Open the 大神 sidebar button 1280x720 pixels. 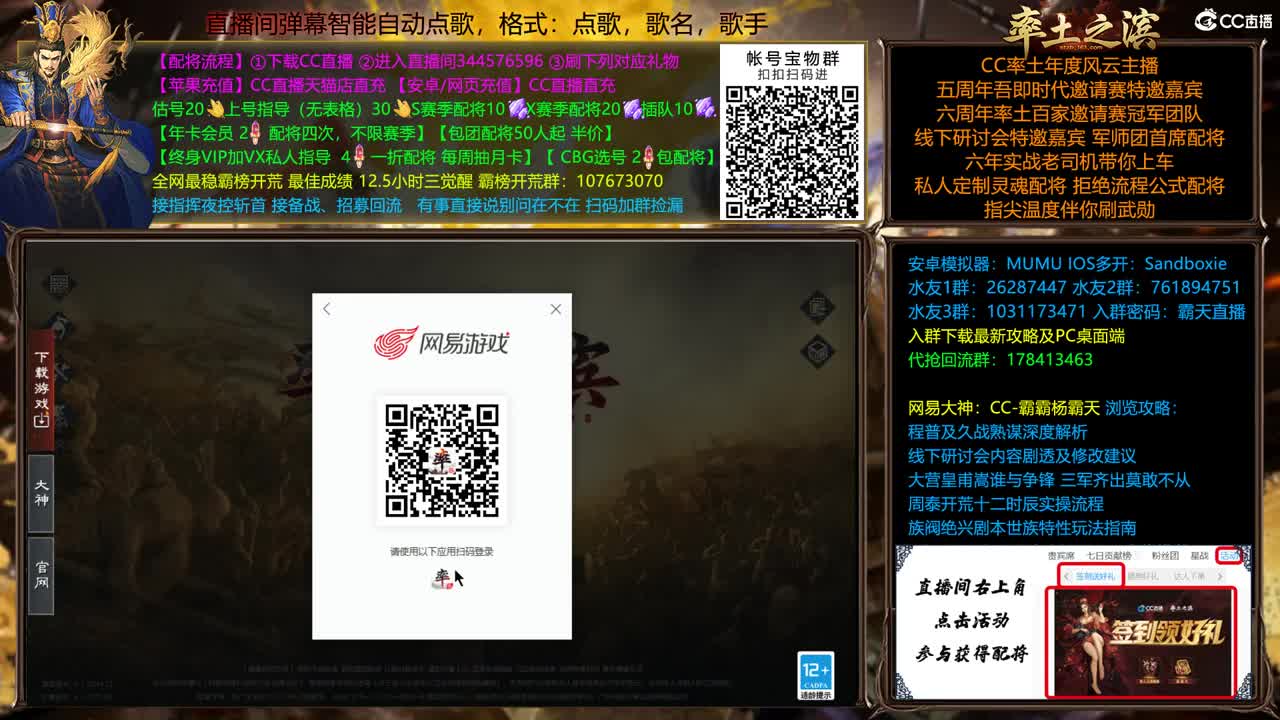(41, 492)
